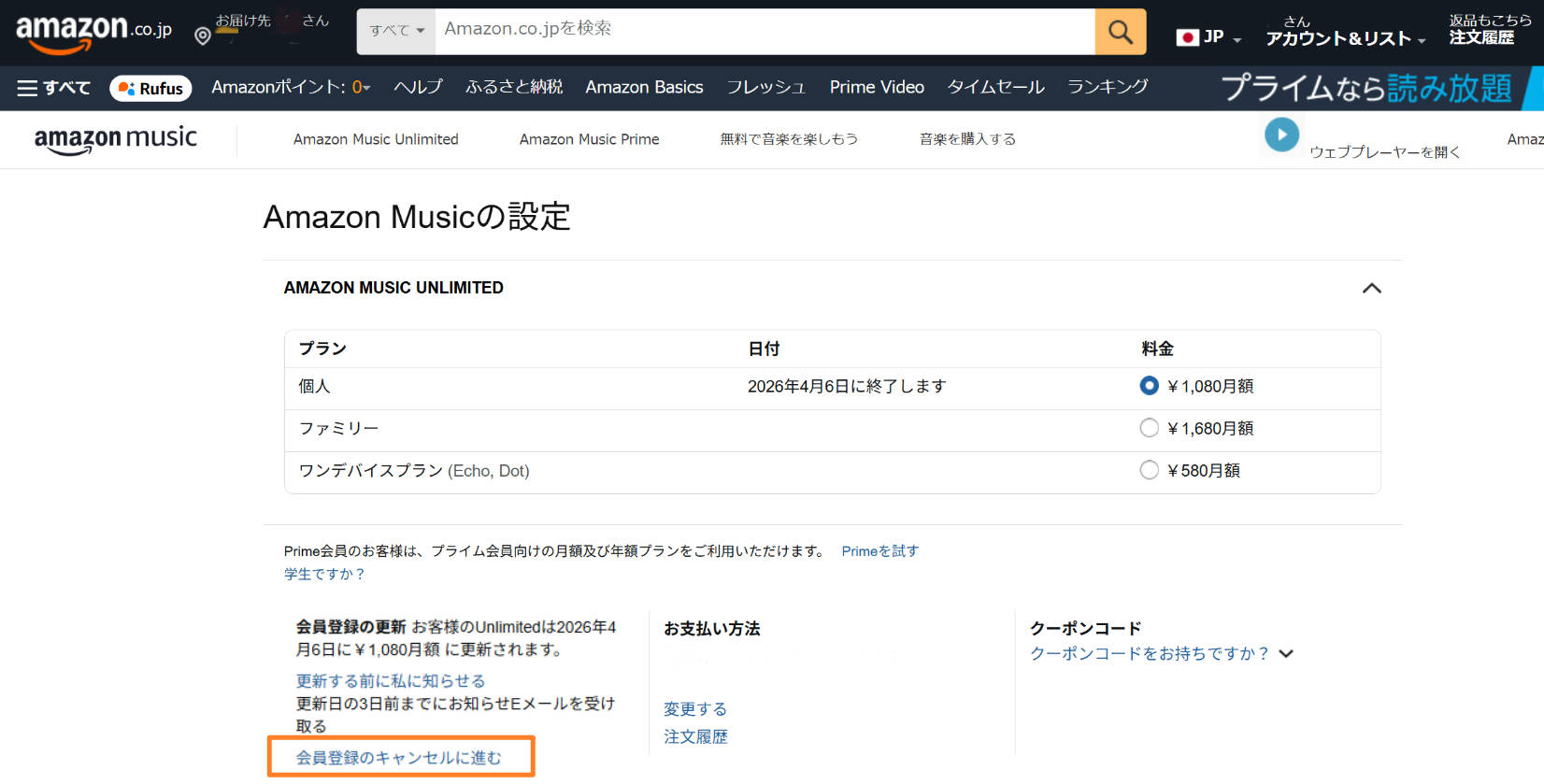This screenshot has height=784, width=1544.
Task: Open タイムセール in the navigation bar
Action: (995, 87)
